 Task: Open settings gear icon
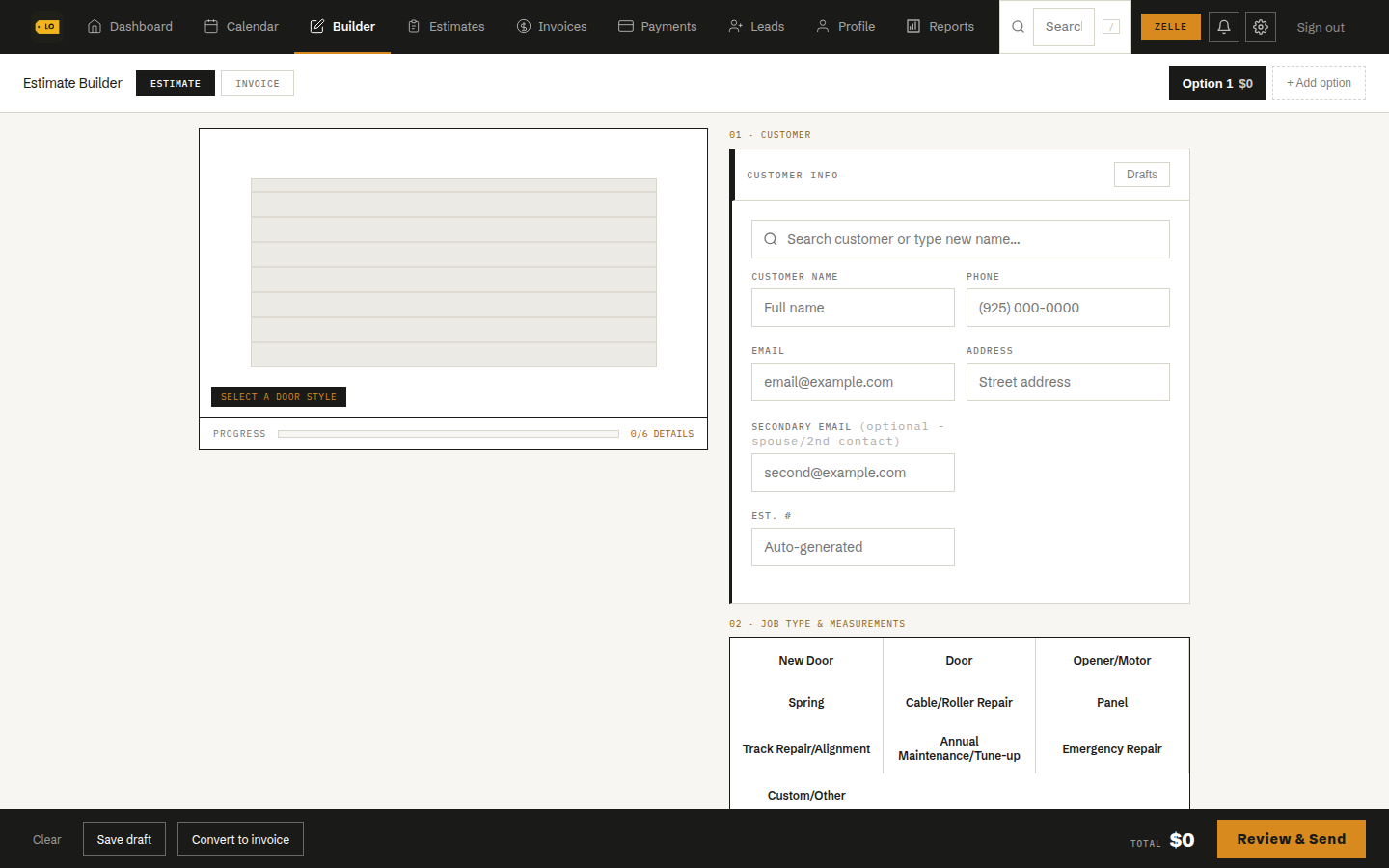[1261, 27]
